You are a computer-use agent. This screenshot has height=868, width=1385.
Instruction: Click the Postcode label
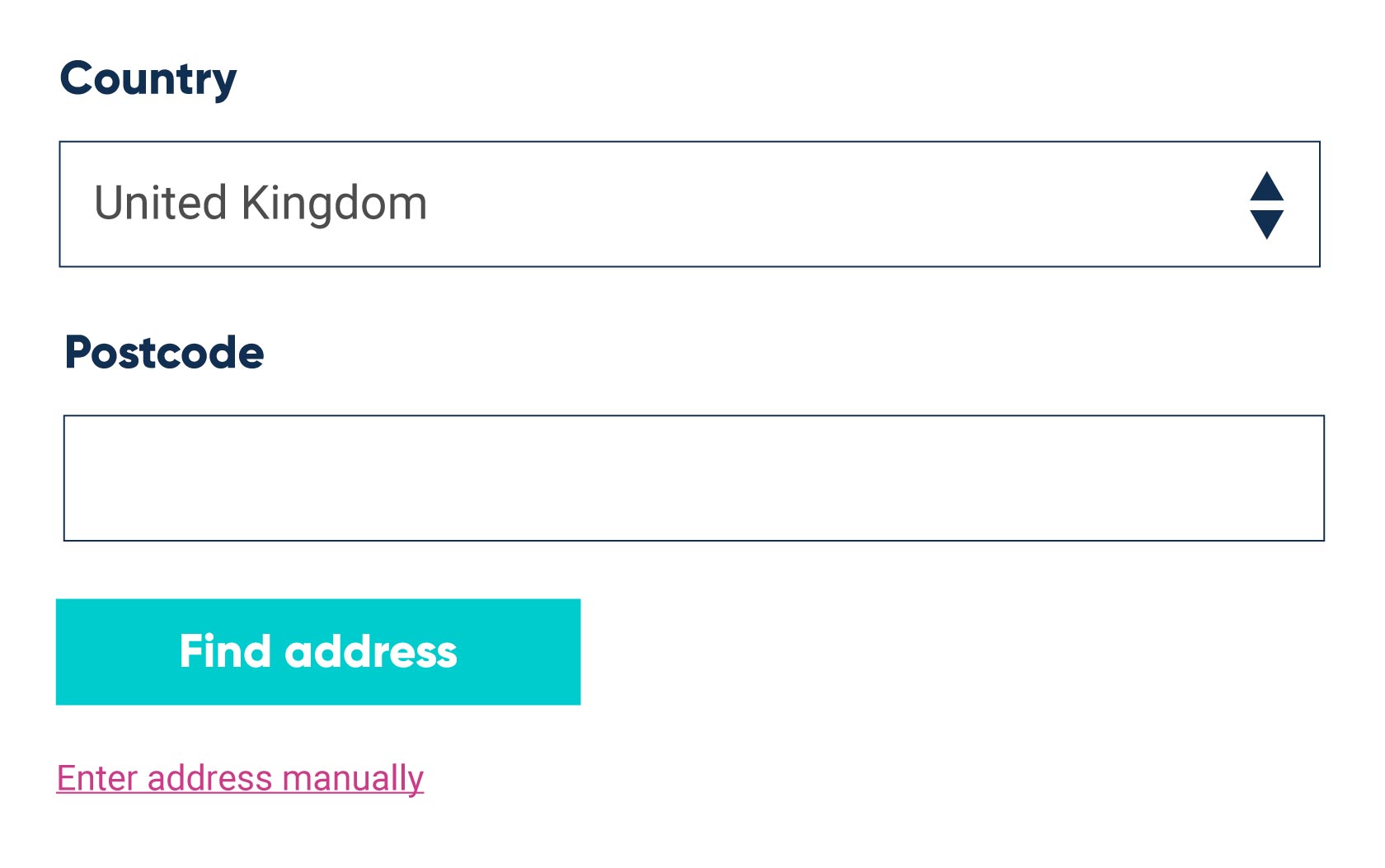[x=164, y=353]
